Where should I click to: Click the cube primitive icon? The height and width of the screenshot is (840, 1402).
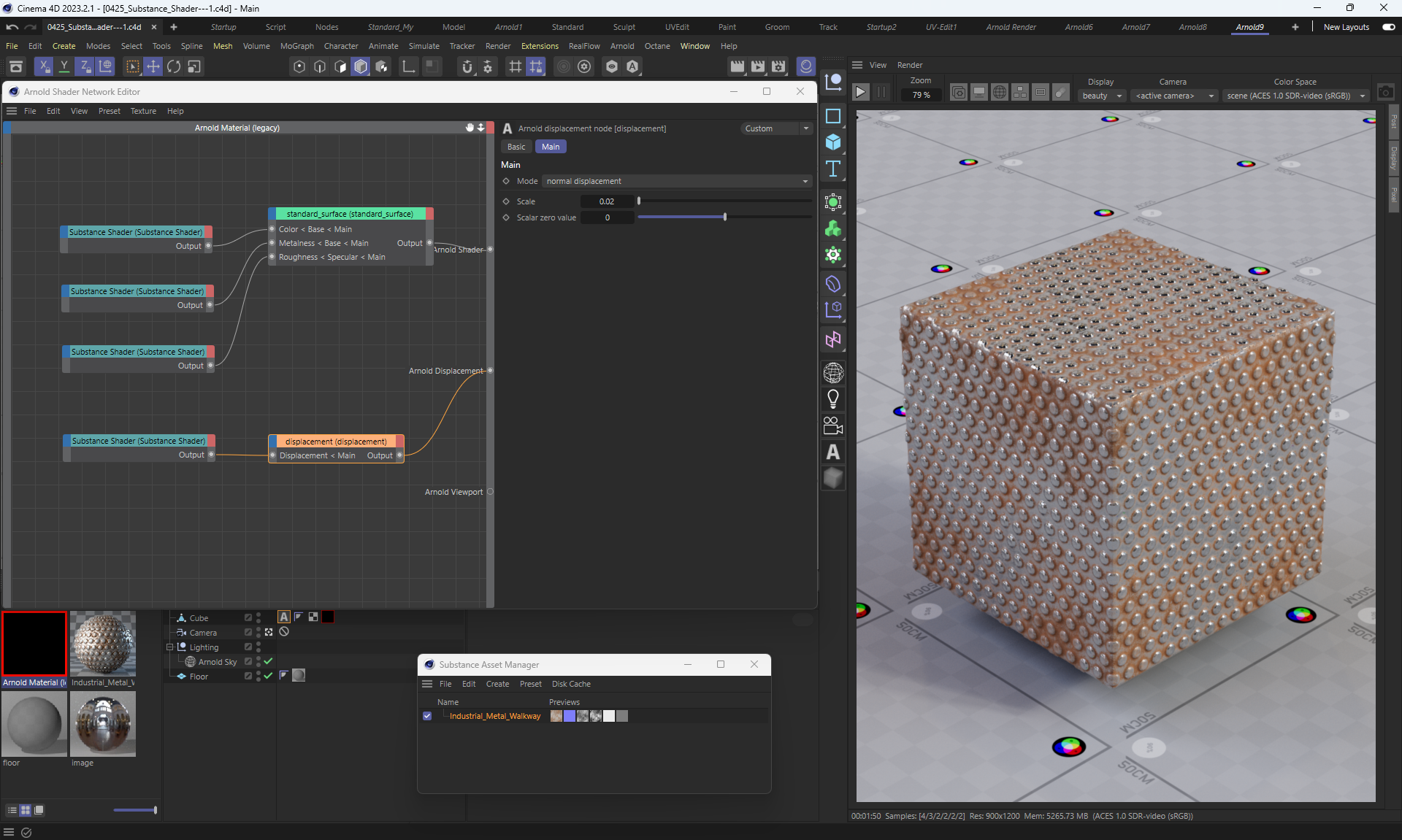pos(832,142)
